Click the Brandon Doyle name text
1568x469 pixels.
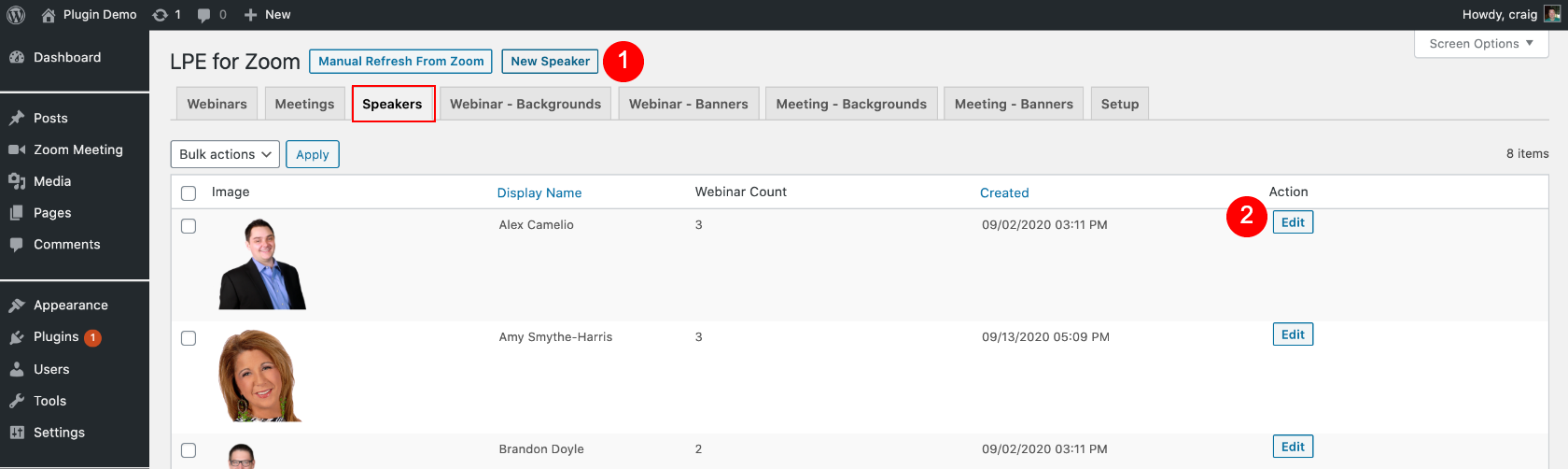[x=541, y=449]
